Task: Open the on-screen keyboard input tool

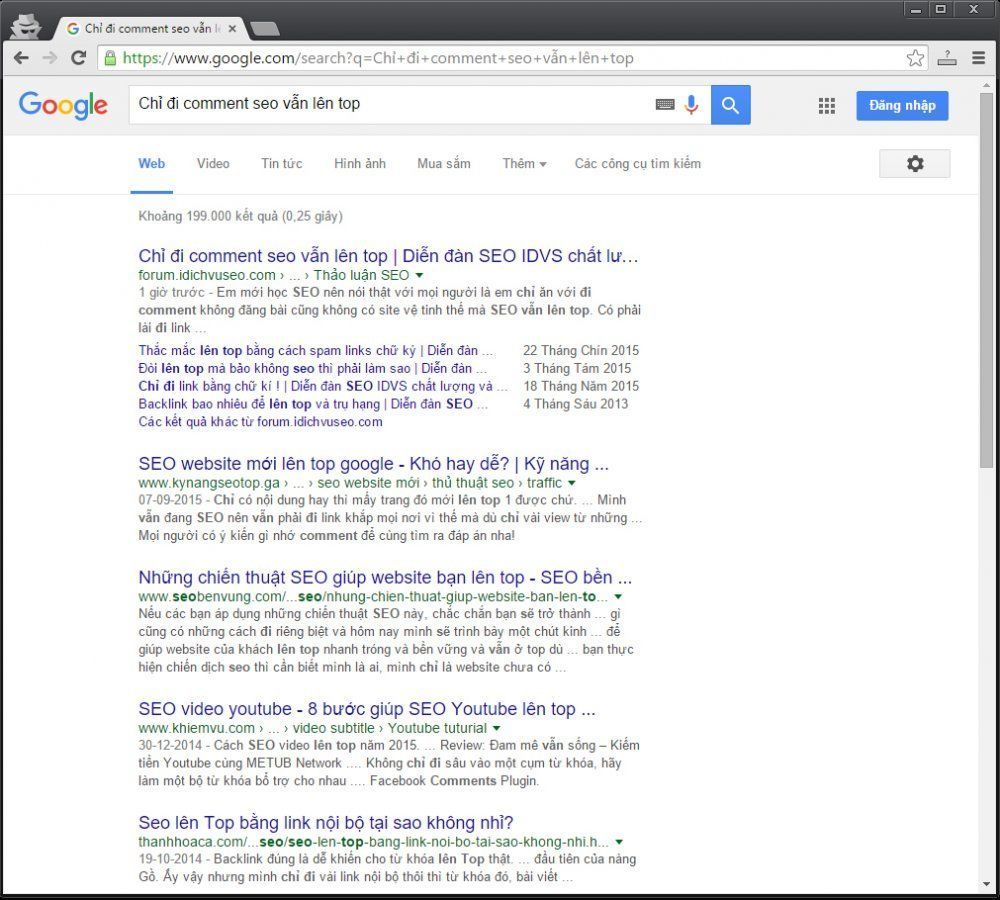Action: click(665, 105)
